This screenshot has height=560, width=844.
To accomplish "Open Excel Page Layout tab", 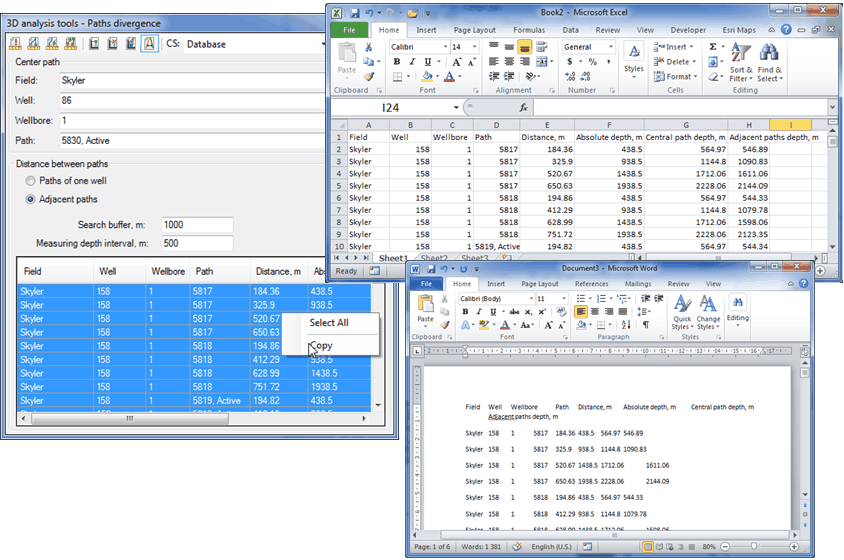I will (x=474, y=30).
